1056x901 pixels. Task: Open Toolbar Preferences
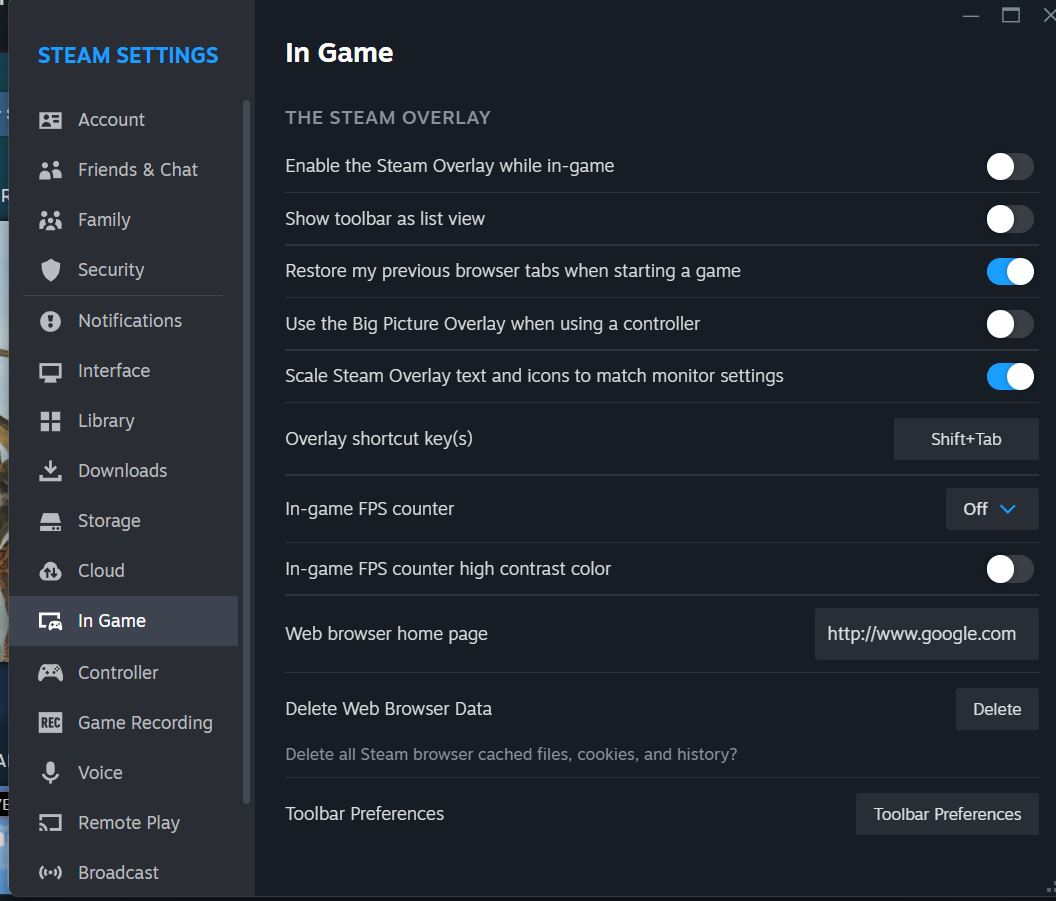[x=946, y=813]
